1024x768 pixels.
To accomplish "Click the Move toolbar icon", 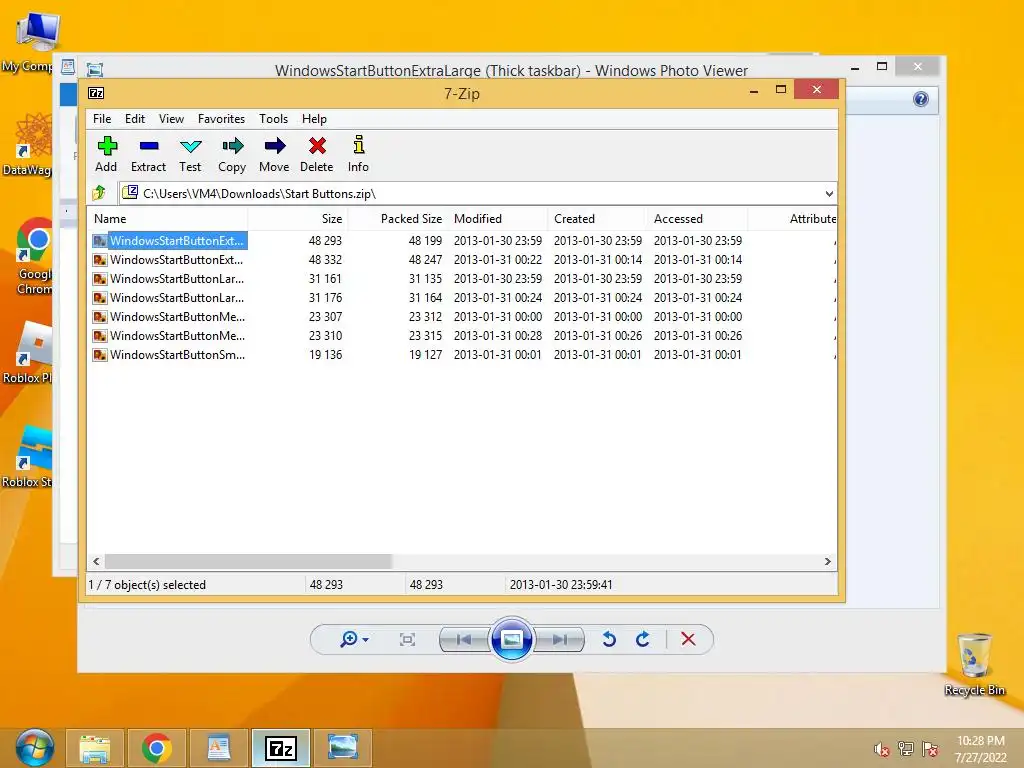I will (x=274, y=154).
